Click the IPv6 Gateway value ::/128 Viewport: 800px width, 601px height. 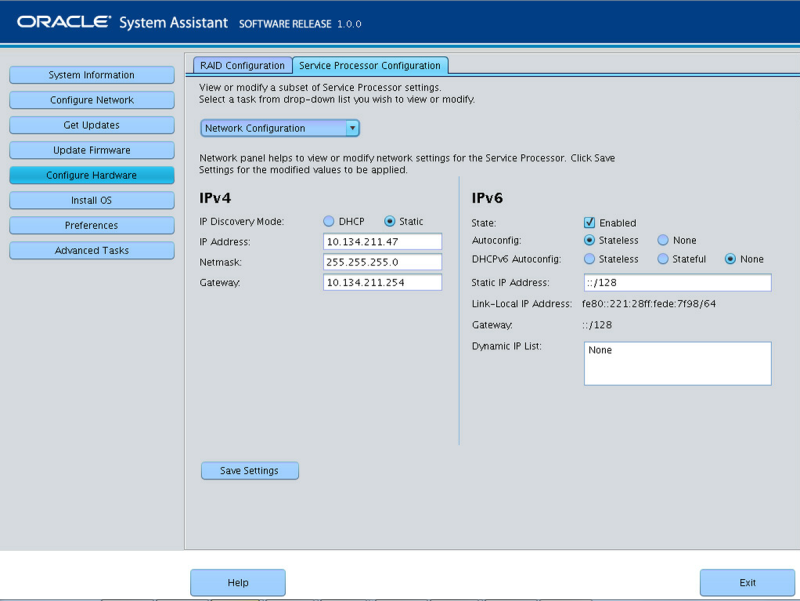point(597,324)
